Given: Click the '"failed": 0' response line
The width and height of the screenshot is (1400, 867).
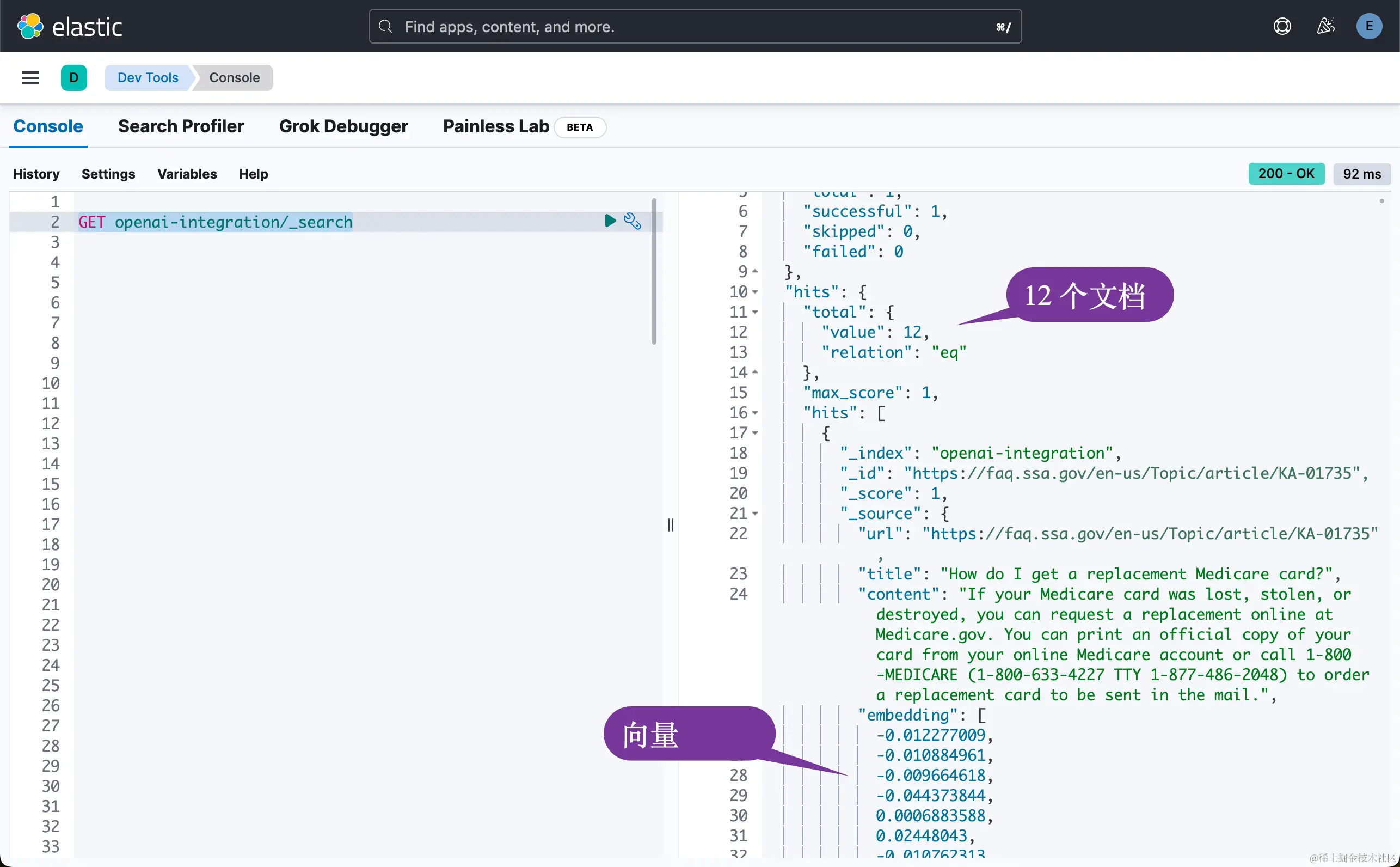Looking at the screenshot, I should pyautogui.click(x=853, y=252).
